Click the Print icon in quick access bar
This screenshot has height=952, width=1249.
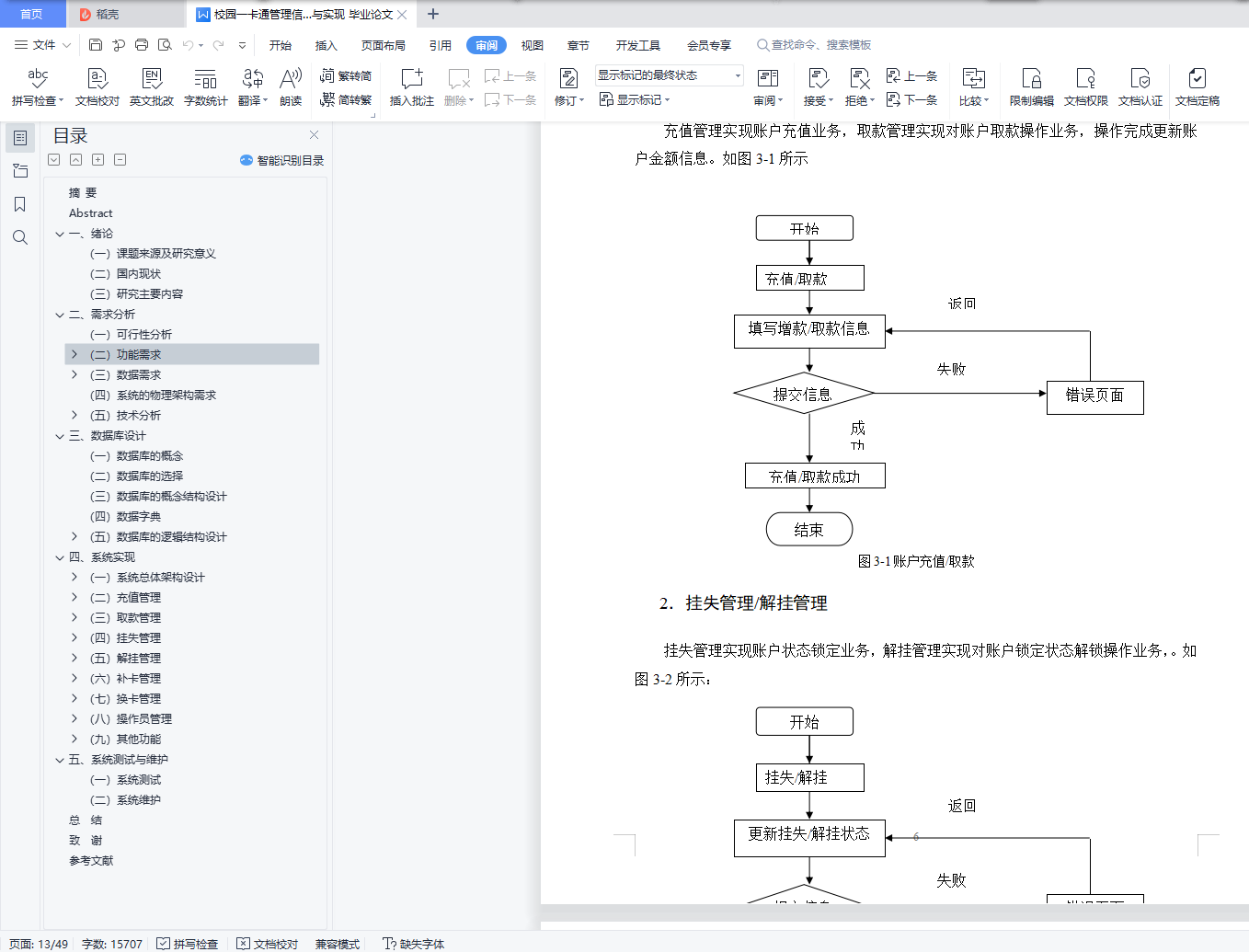pyautogui.click(x=142, y=44)
